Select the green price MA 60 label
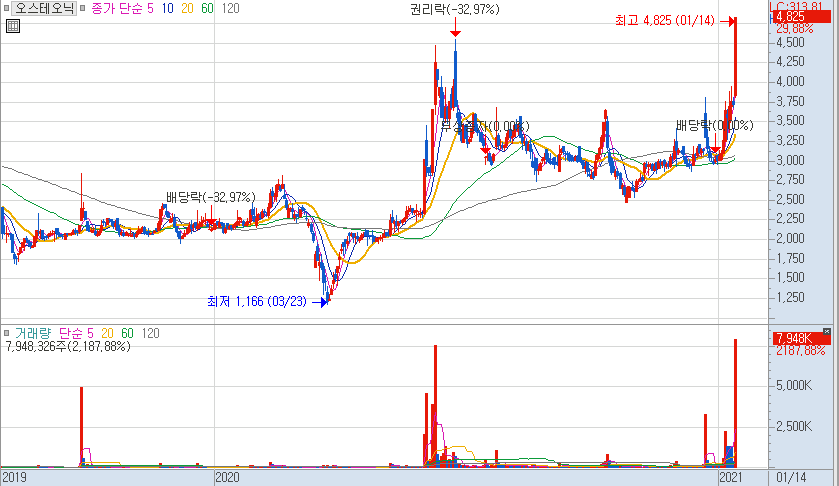Viewport: 839px width, 486px height. (x=207, y=8)
